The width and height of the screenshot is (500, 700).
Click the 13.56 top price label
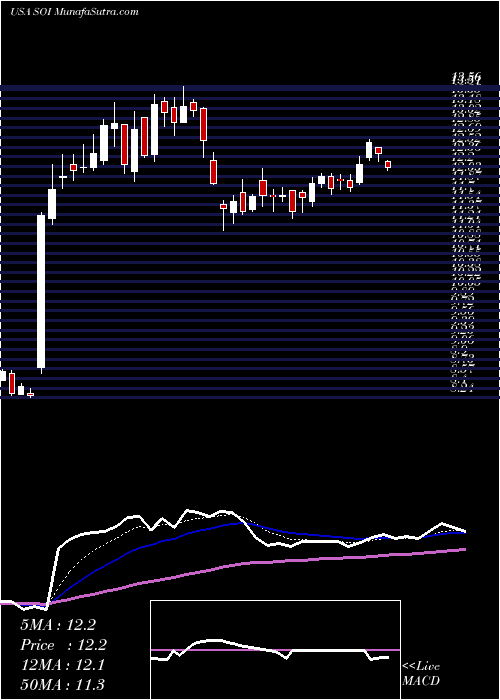coord(467,79)
